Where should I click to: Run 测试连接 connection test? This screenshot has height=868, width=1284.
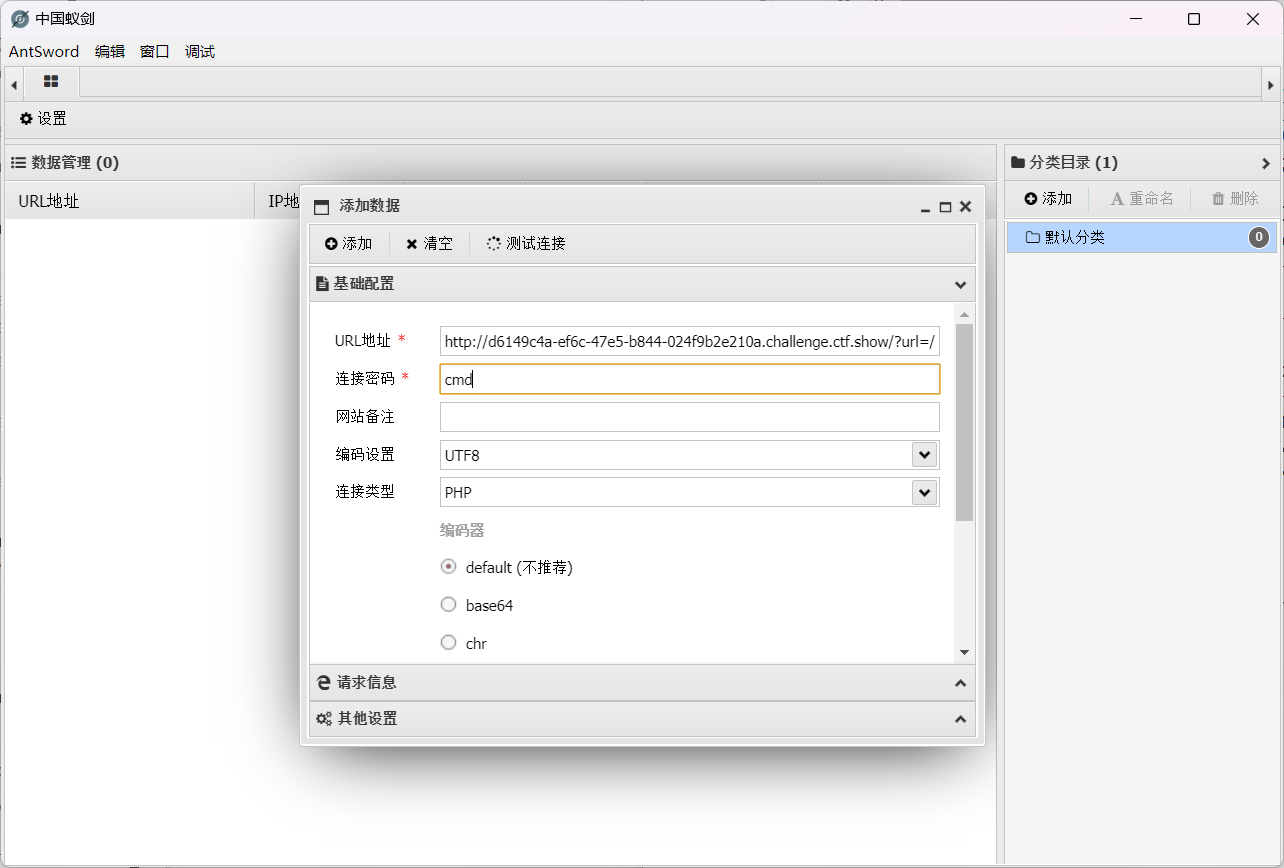(526, 244)
